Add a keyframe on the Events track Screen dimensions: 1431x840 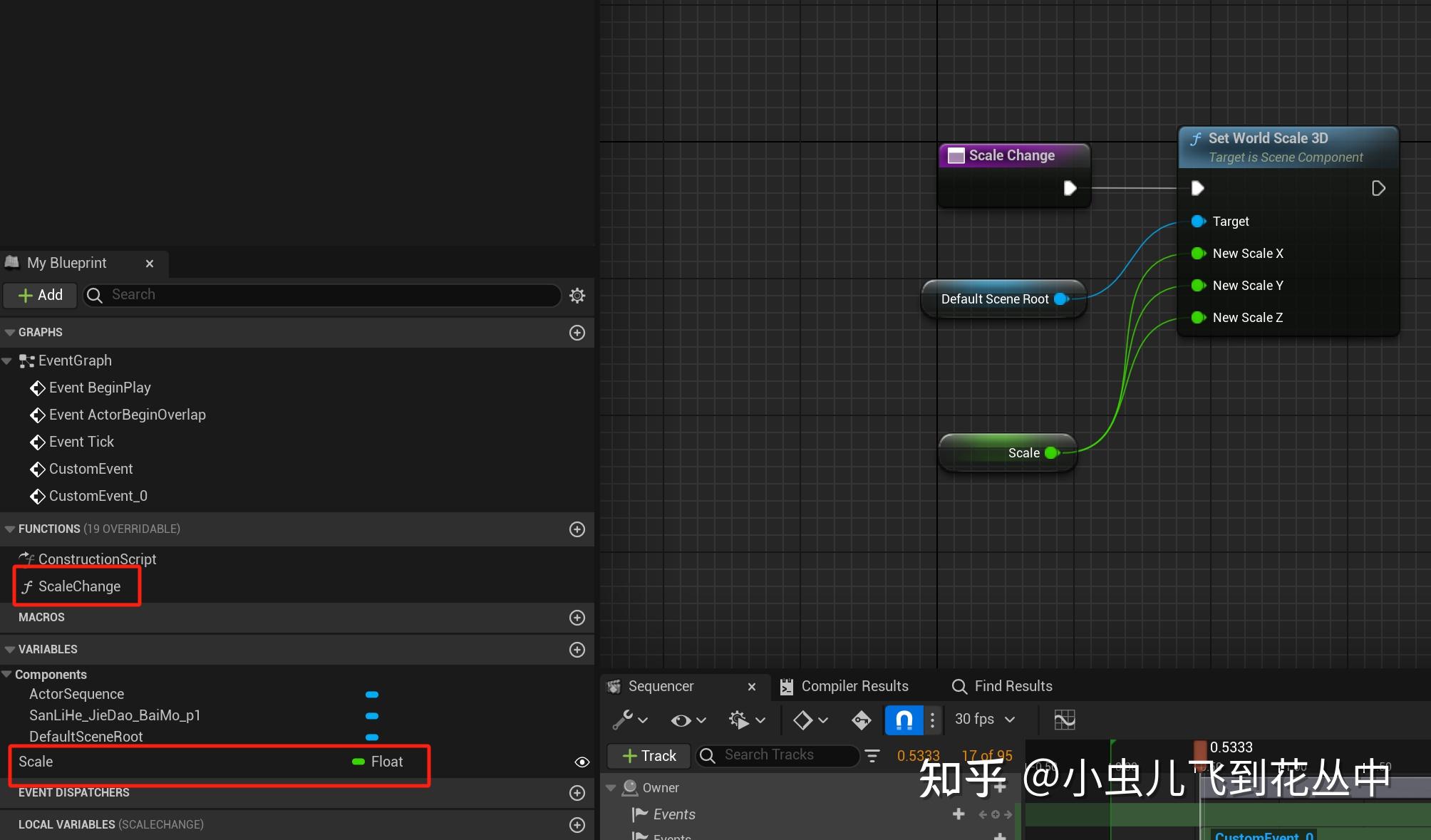959,814
